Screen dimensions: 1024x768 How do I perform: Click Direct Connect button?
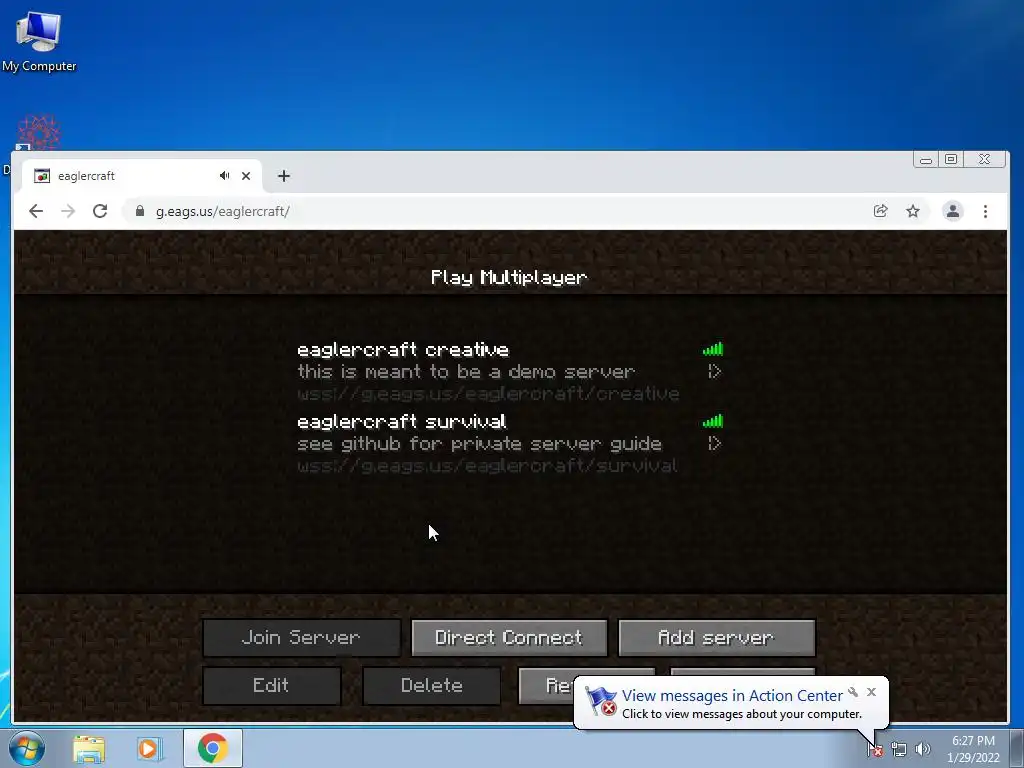[x=509, y=637]
